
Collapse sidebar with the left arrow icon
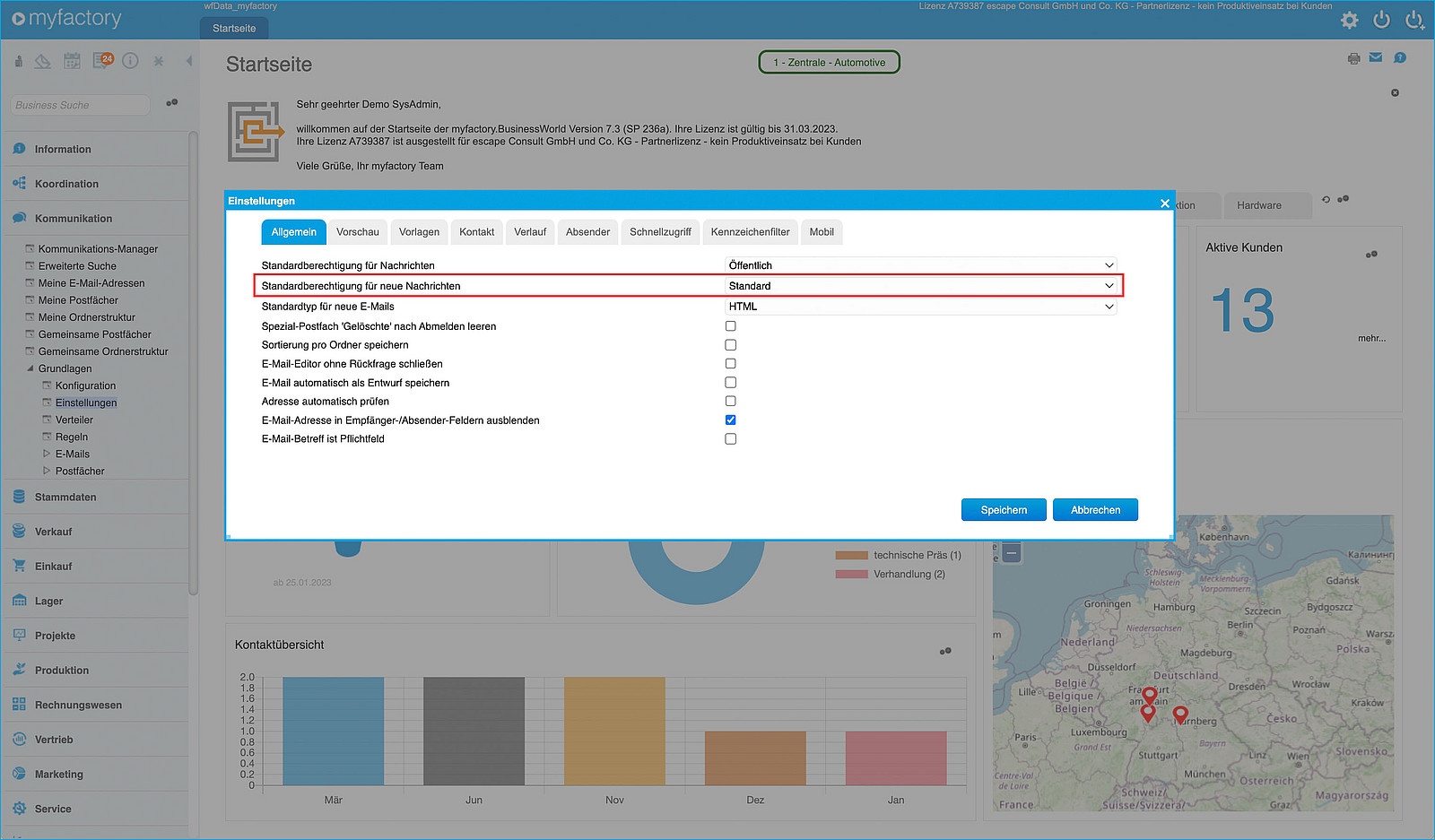click(189, 61)
